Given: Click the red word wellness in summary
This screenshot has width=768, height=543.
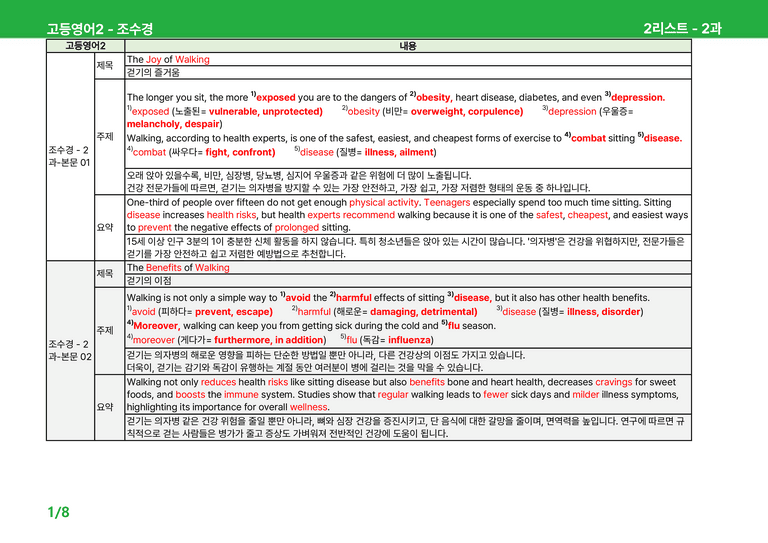Looking at the screenshot, I should click(308, 407).
